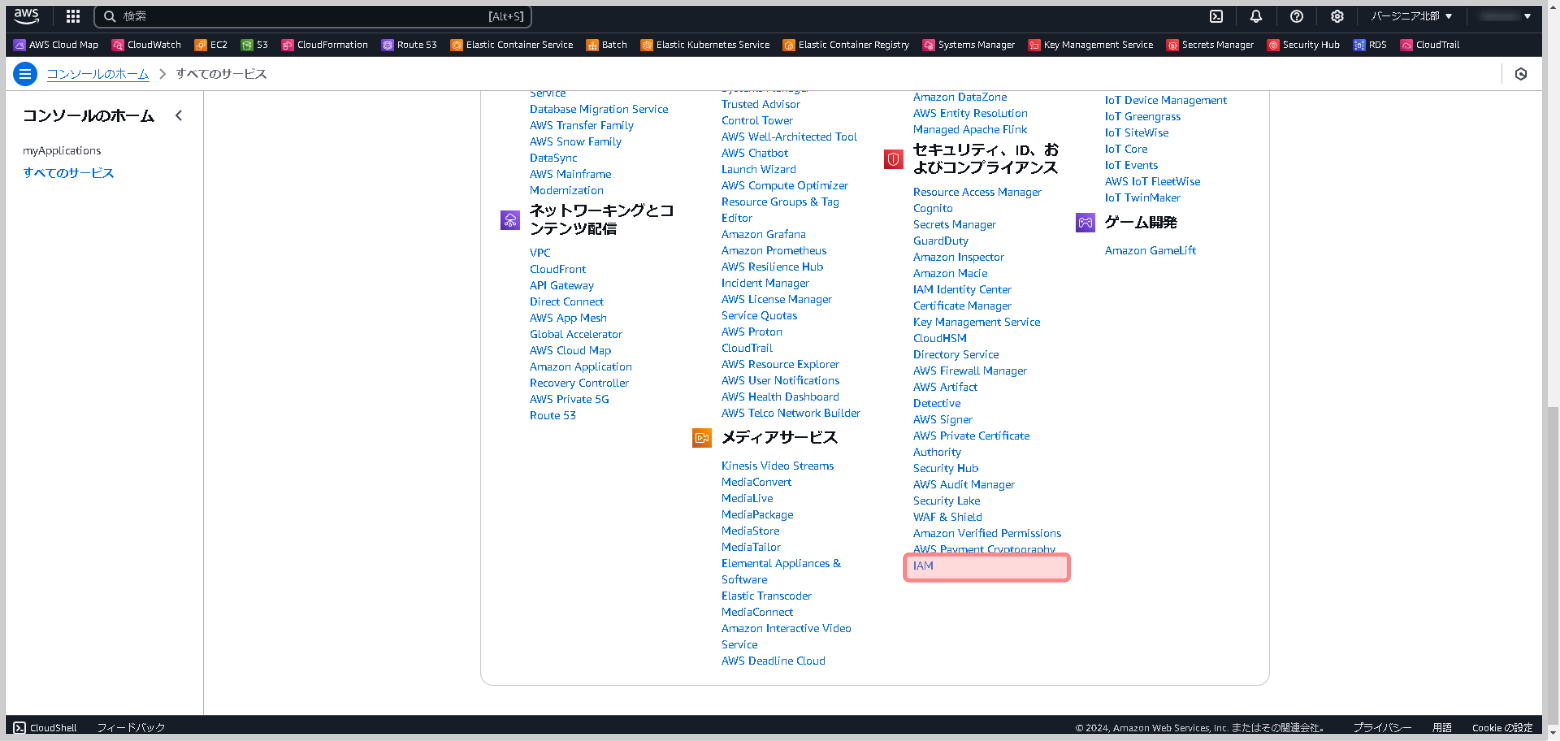Open プライバシー footer link

tap(1382, 728)
